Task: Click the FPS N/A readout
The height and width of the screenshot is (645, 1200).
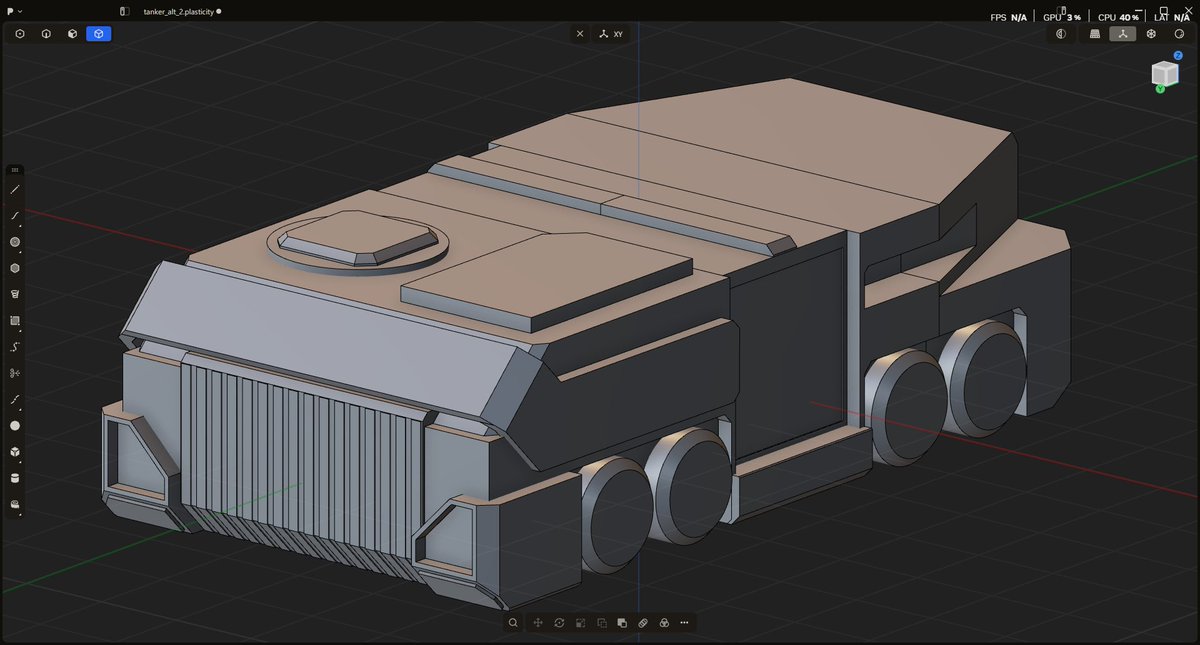Action: point(1008,17)
